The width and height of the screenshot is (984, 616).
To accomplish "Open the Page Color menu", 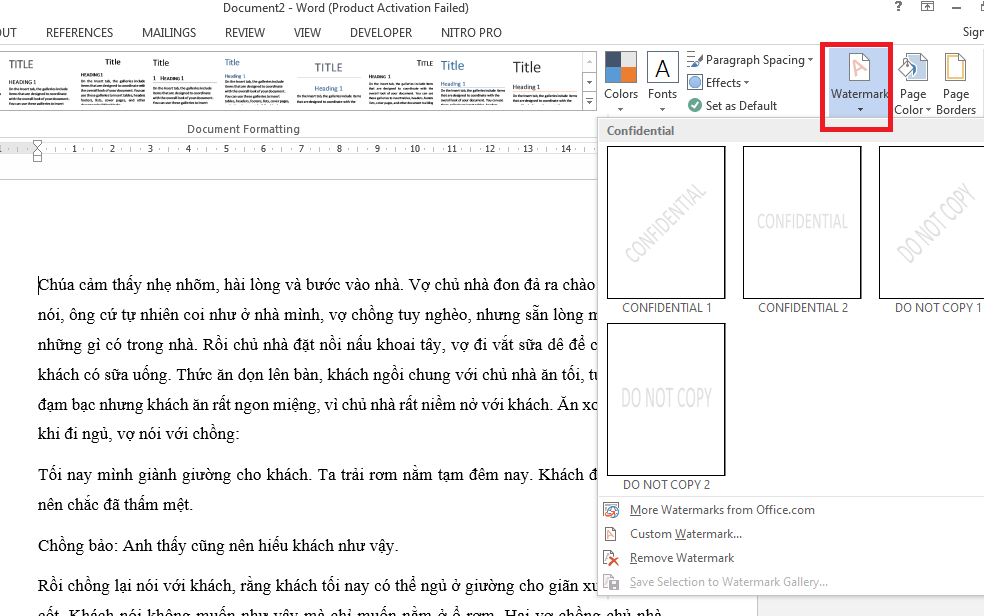I will (912, 83).
